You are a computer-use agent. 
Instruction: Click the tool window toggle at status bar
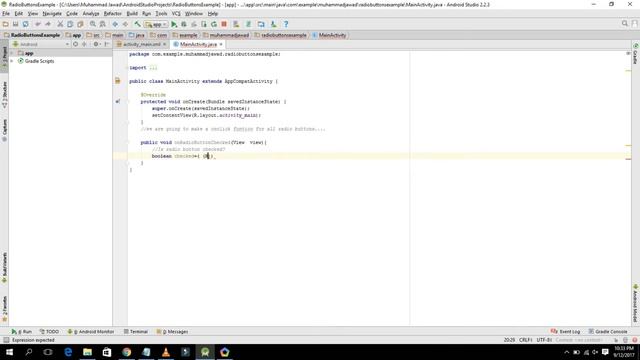click(x=6, y=340)
